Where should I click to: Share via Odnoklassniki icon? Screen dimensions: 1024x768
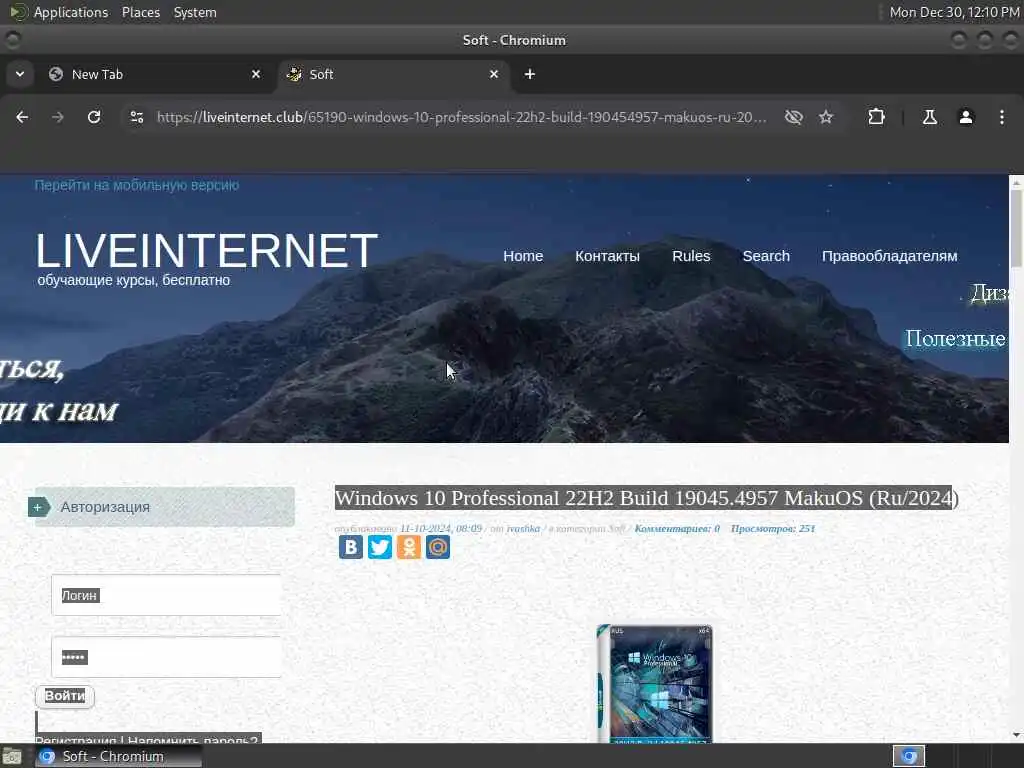point(409,547)
